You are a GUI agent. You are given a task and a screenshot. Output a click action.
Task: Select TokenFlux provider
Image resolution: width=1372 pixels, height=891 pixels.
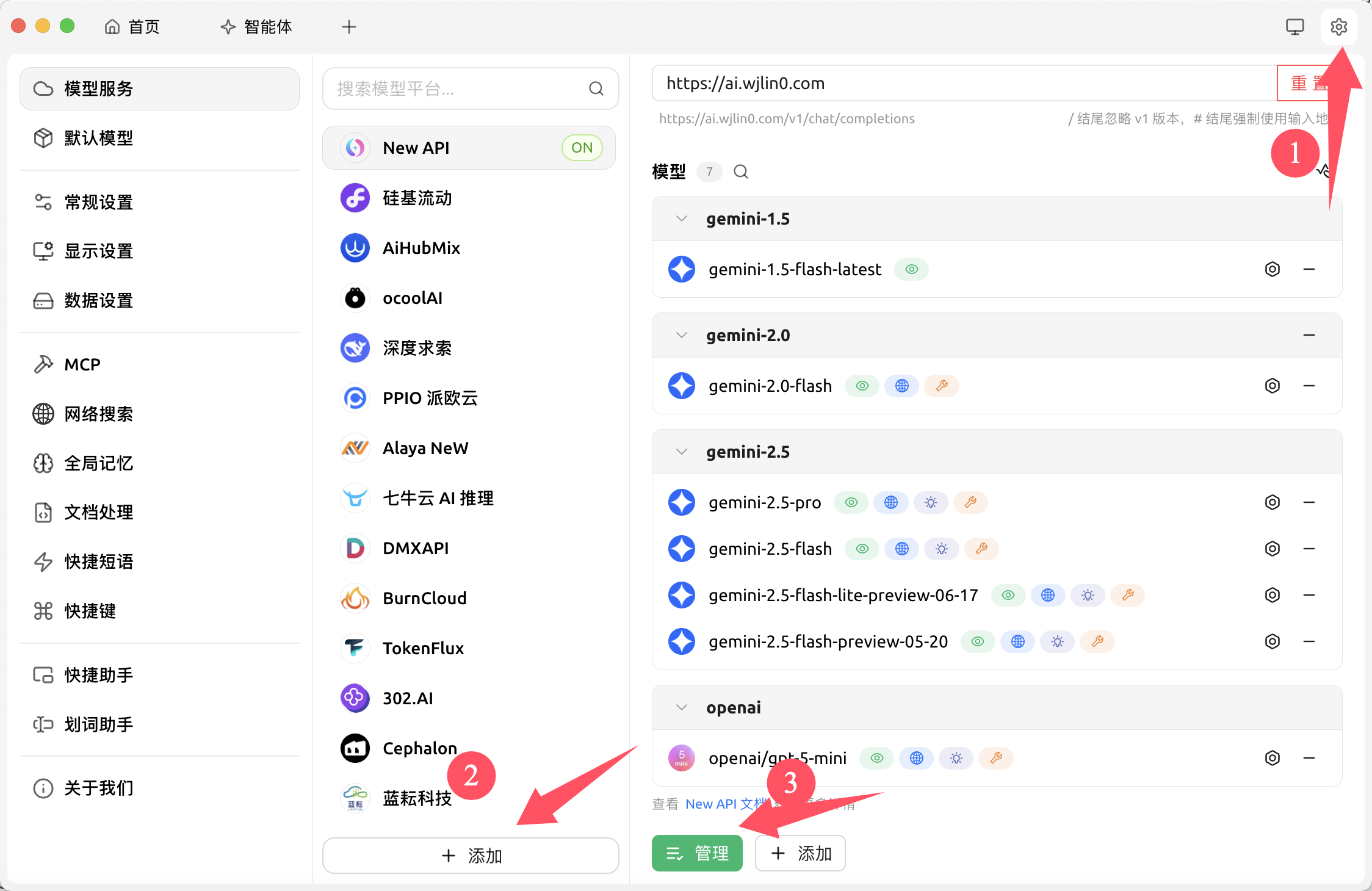[x=469, y=648]
